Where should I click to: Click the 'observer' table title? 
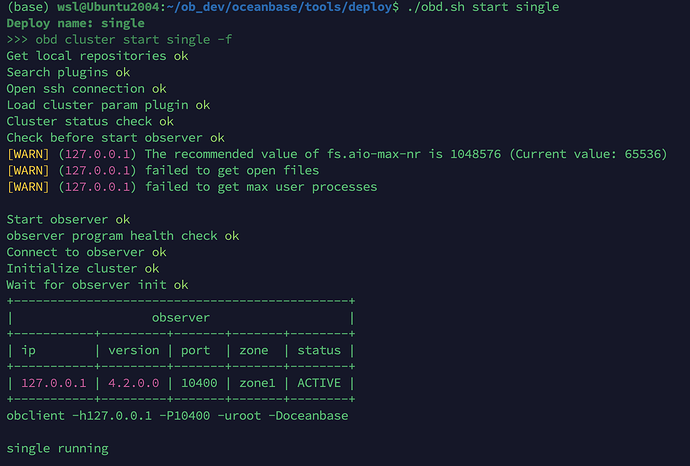pos(180,317)
